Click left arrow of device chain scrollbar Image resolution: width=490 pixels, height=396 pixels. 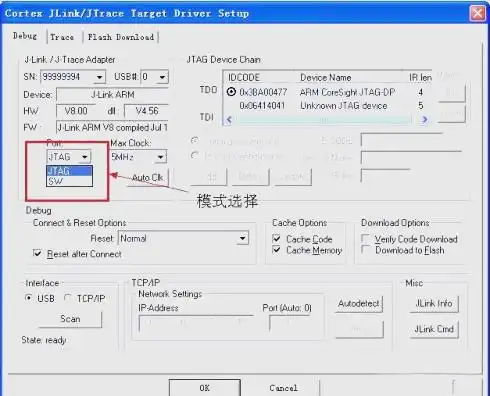(229, 120)
